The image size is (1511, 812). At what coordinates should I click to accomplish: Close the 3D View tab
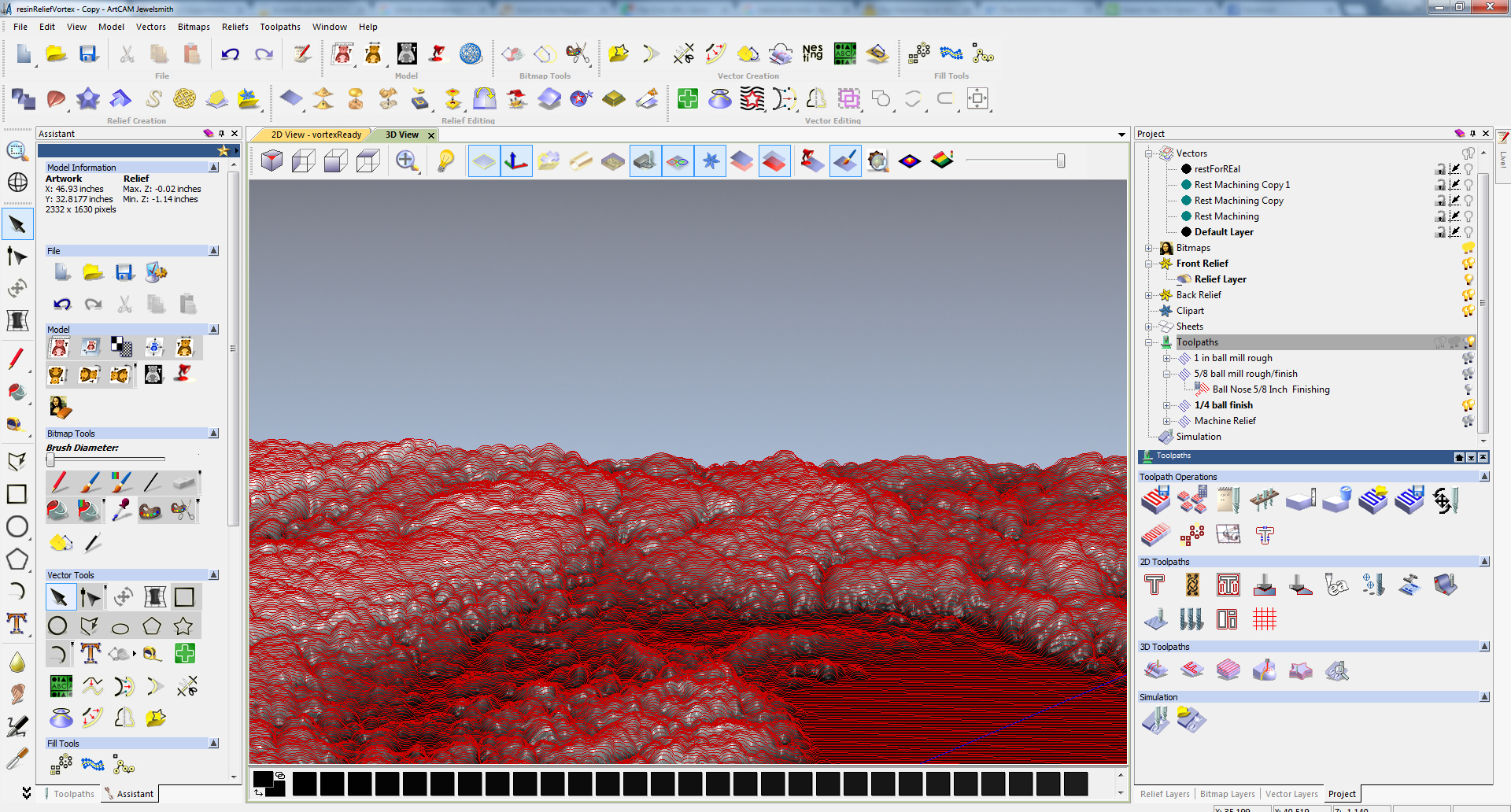click(x=430, y=135)
